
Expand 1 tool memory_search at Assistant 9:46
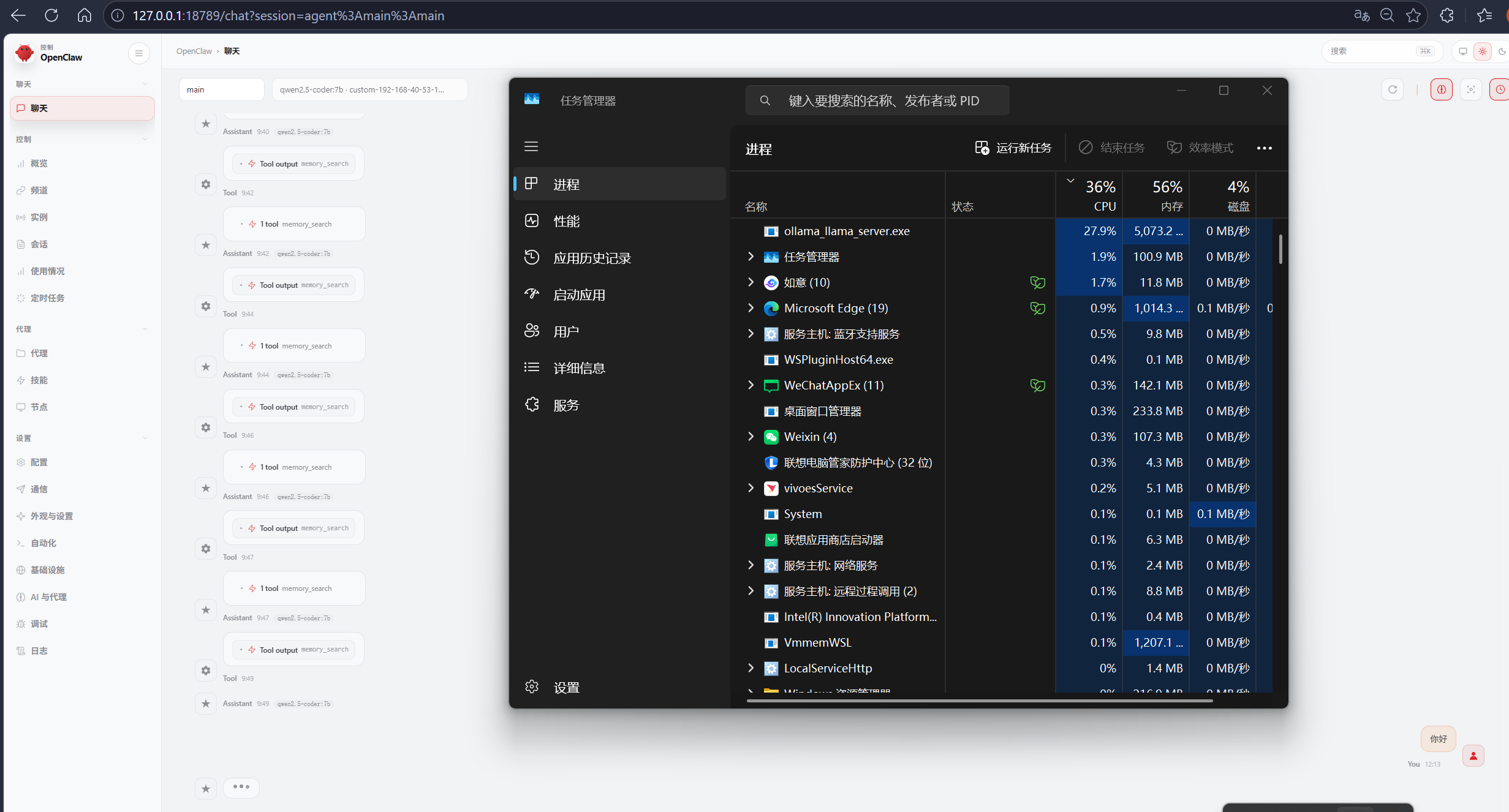[294, 467]
